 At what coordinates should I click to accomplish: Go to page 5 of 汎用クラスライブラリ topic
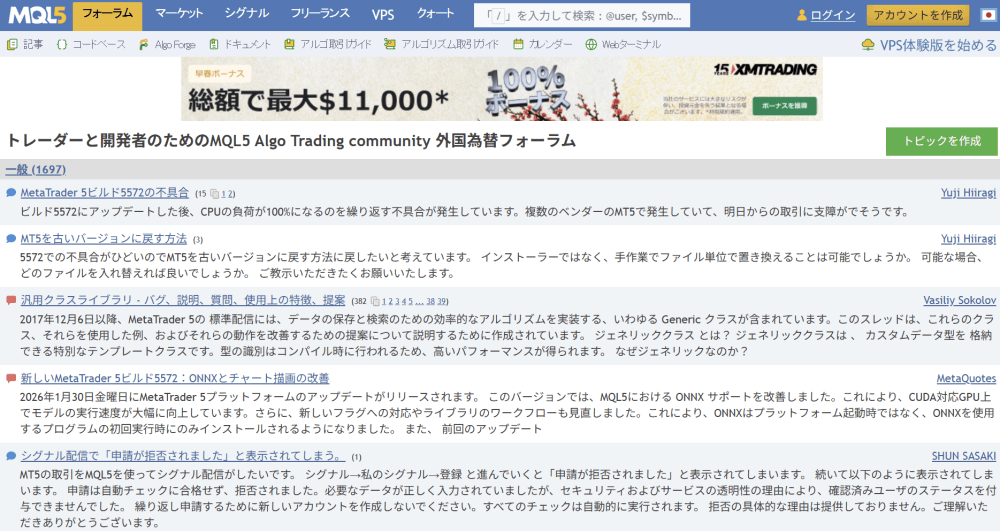pos(410,302)
